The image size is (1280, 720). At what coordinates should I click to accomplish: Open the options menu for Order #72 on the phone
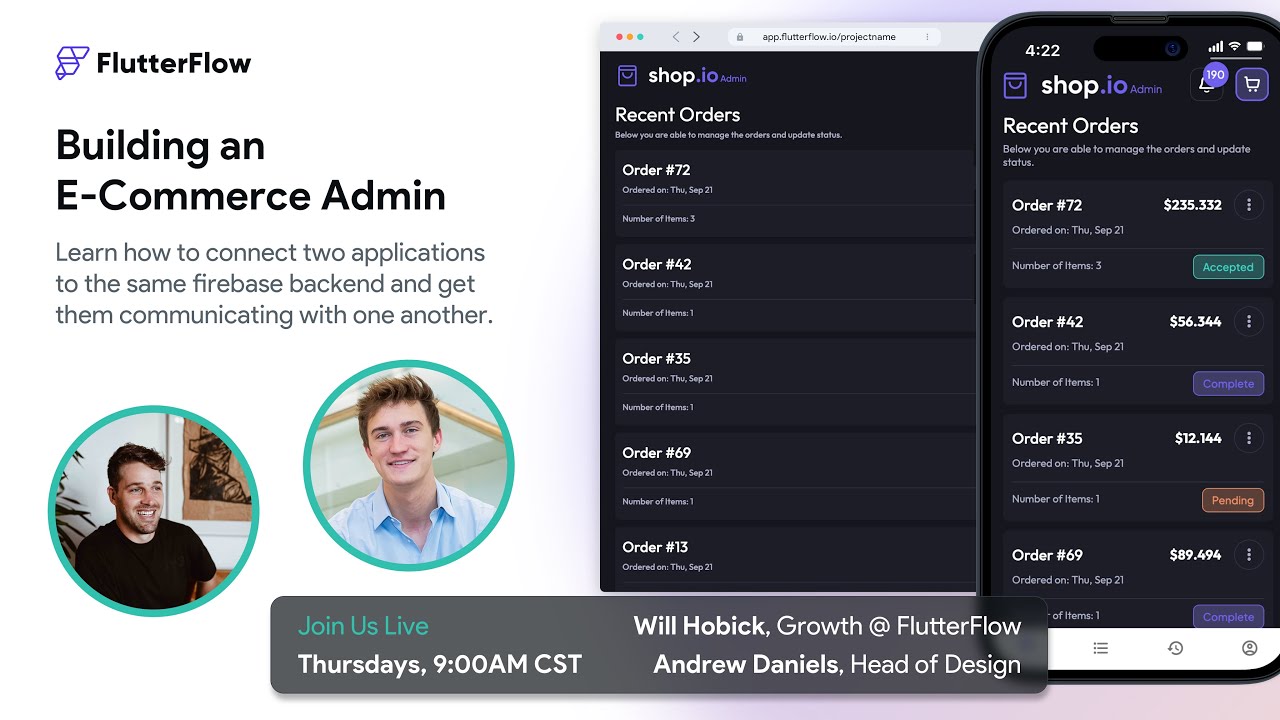point(1248,205)
